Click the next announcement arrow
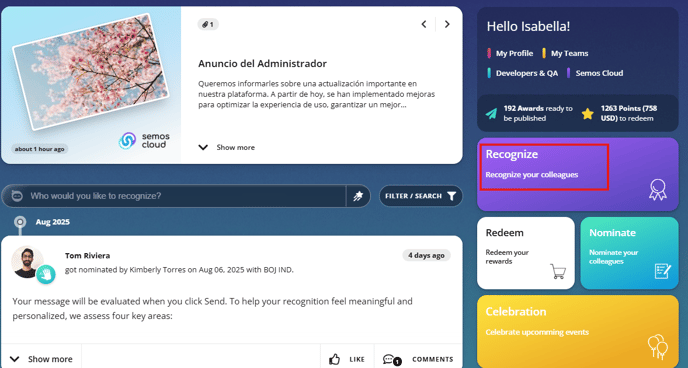Viewport: 688px width, 368px height. [447, 24]
